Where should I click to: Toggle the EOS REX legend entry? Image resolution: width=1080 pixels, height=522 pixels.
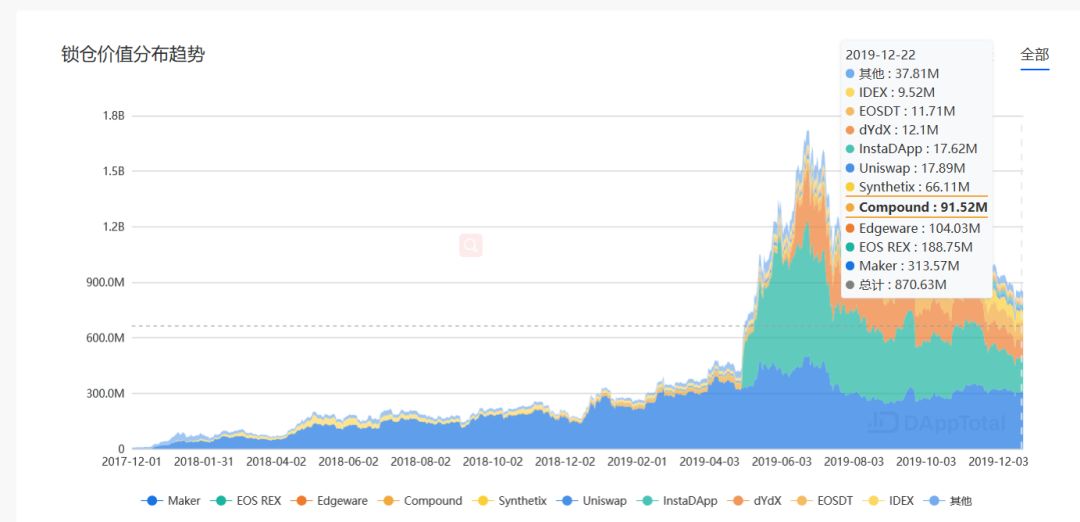pyautogui.click(x=246, y=501)
